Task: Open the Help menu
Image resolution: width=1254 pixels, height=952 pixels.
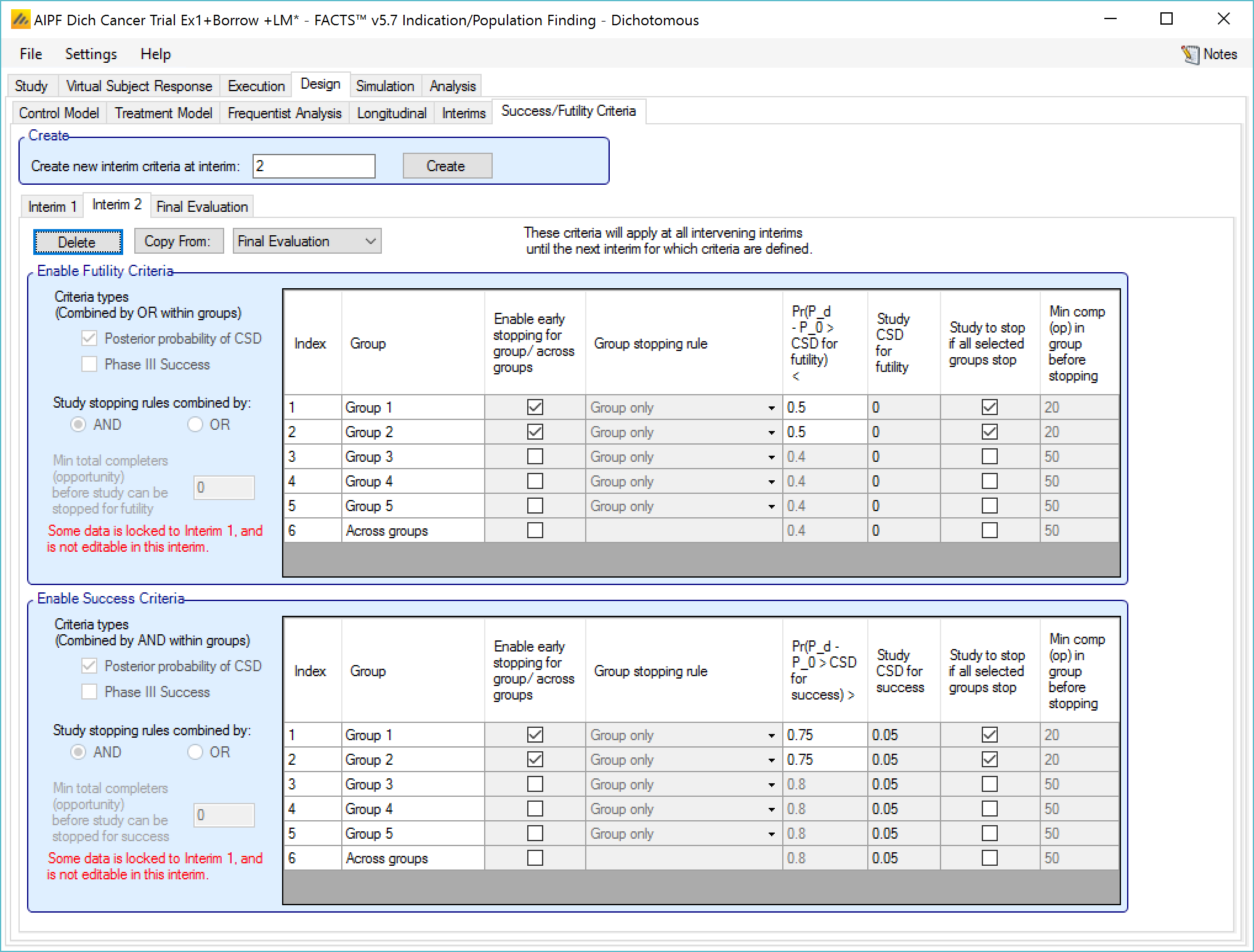Action: (155, 54)
